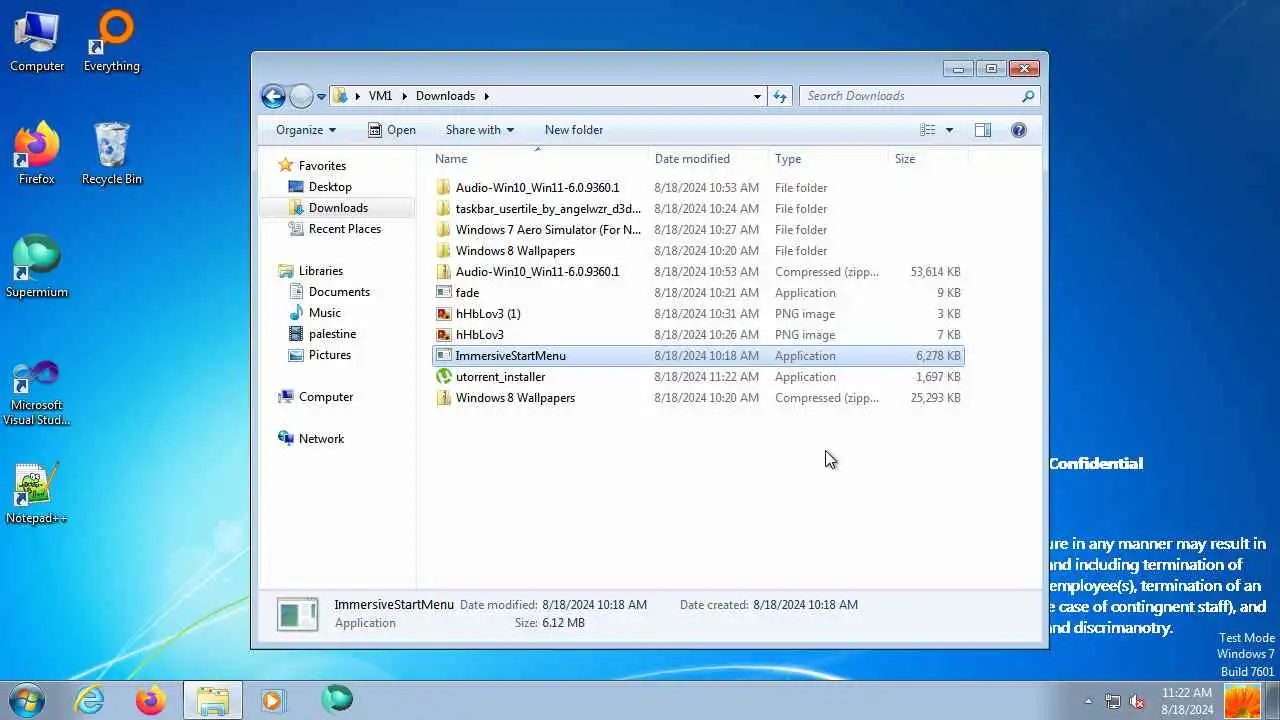Click the muted volume tray icon
The image size is (1280, 720).
coord(1137,701)
